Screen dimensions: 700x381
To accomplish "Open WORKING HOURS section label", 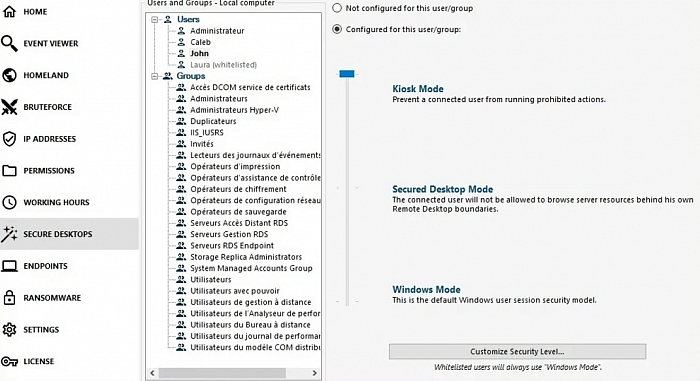I will 56,202.
